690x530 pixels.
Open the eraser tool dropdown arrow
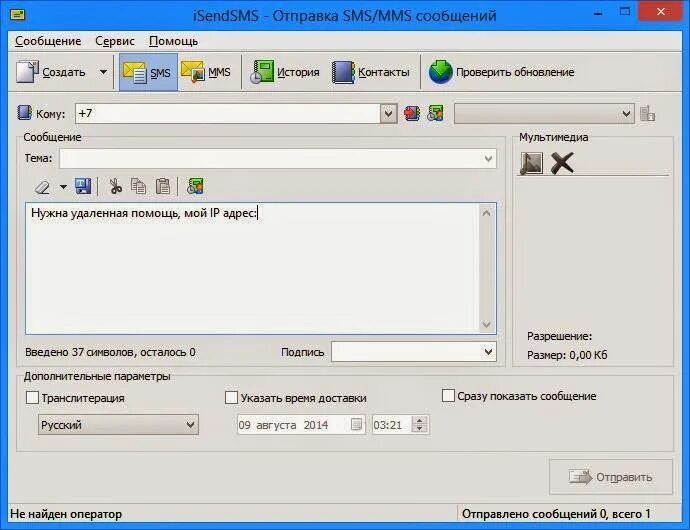pyautogui.click(x=63, y=187)
